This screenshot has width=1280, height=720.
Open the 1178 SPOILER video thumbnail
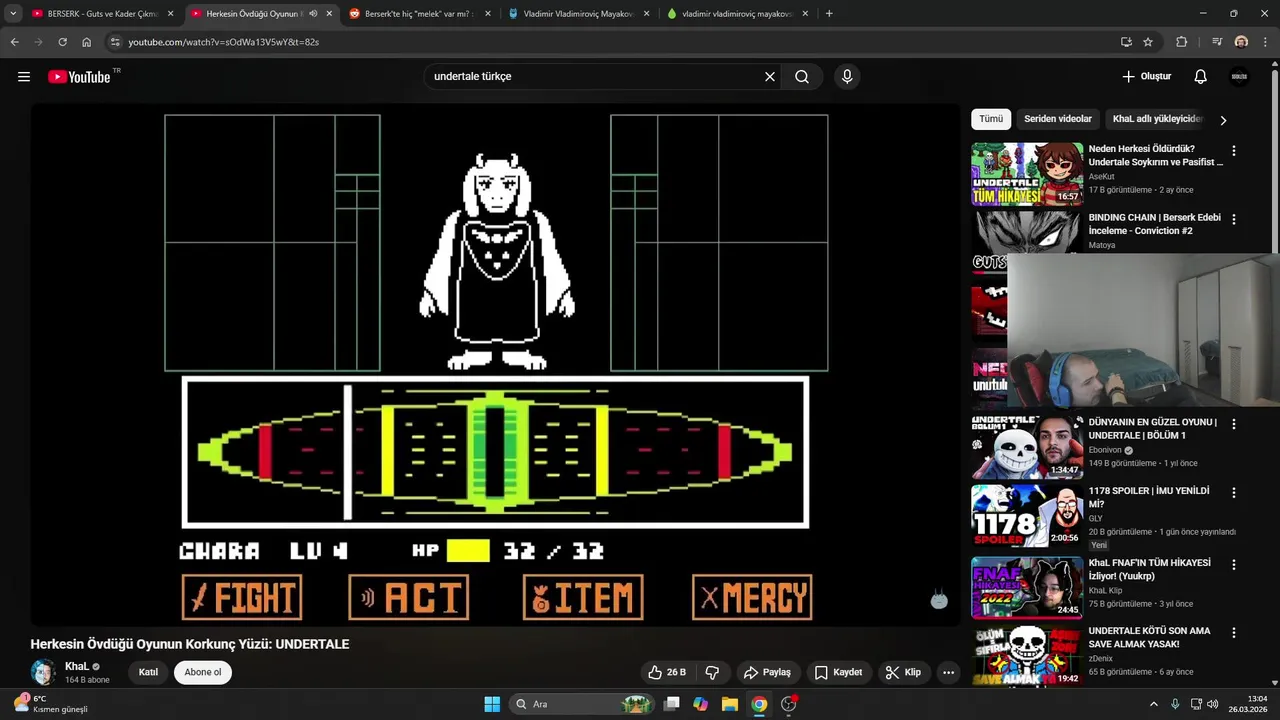click(1027, 516)
